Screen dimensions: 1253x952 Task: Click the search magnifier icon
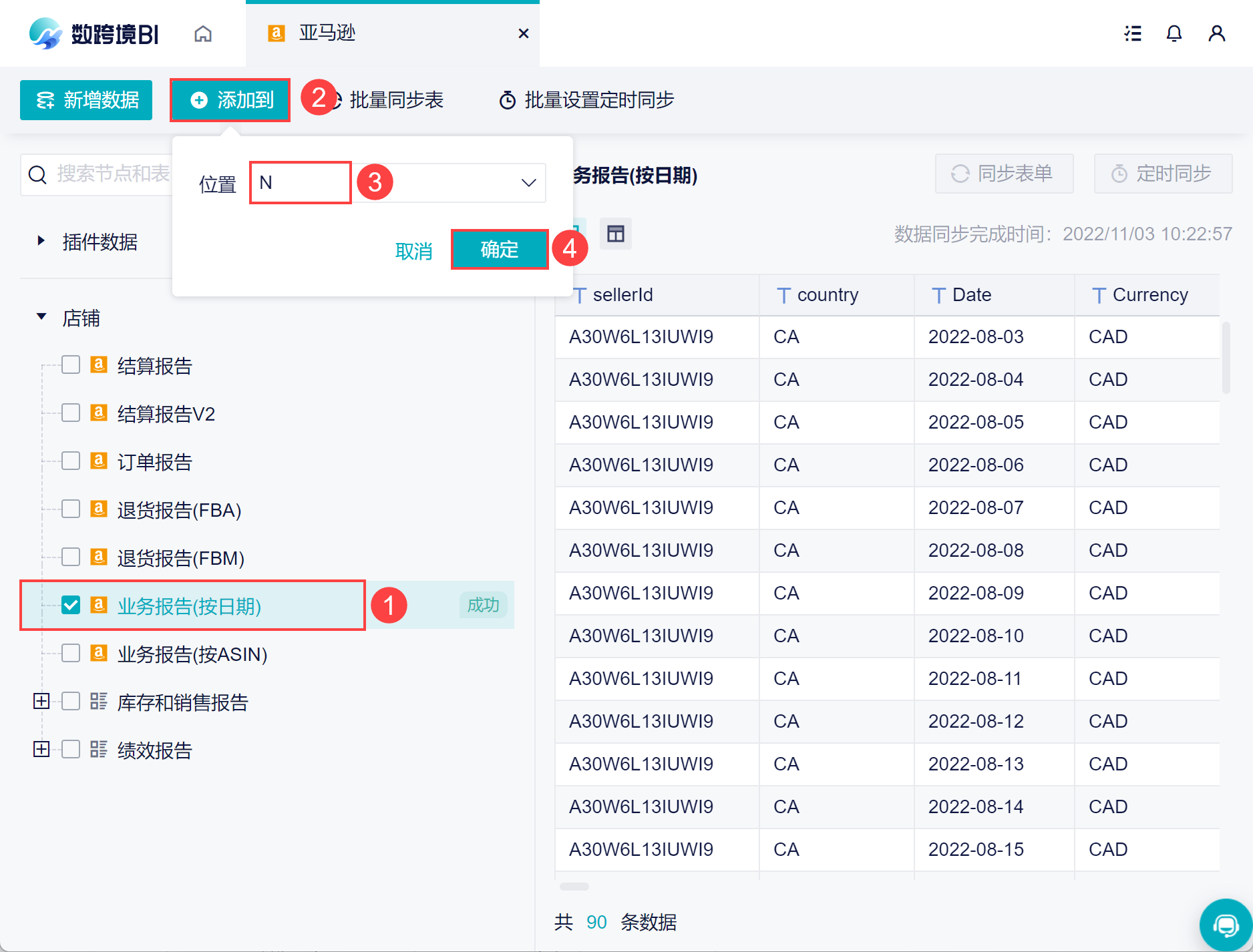[37, 175]
